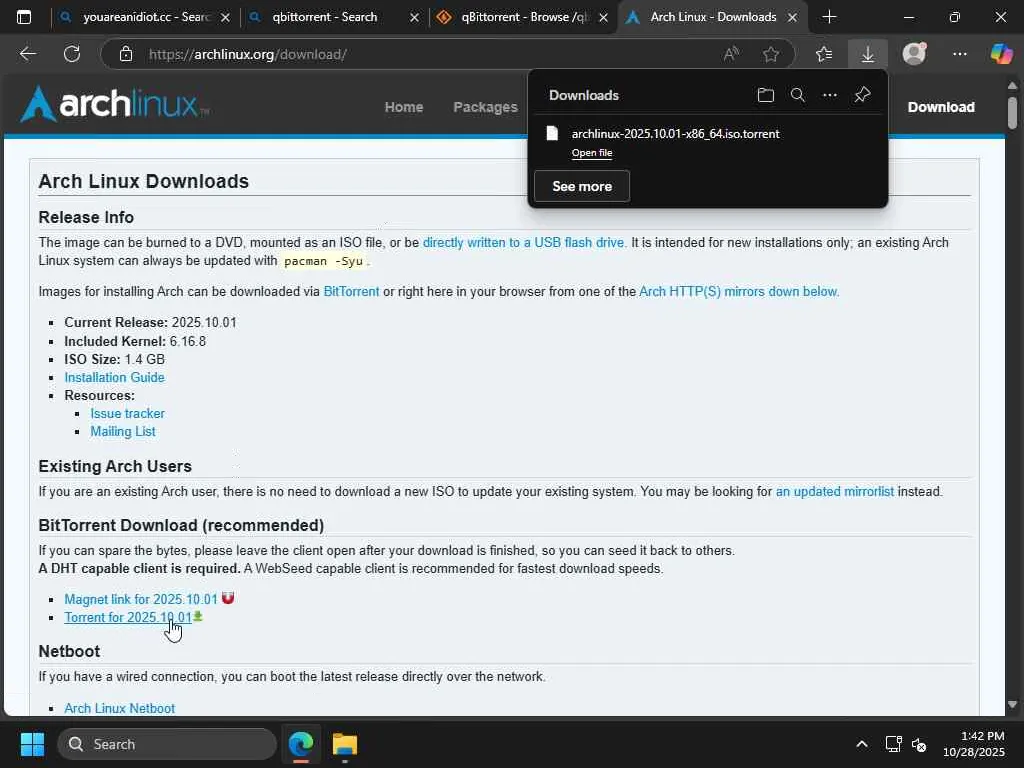Click the address bar URL
The image size is (1024, 768).
(248, 54)
